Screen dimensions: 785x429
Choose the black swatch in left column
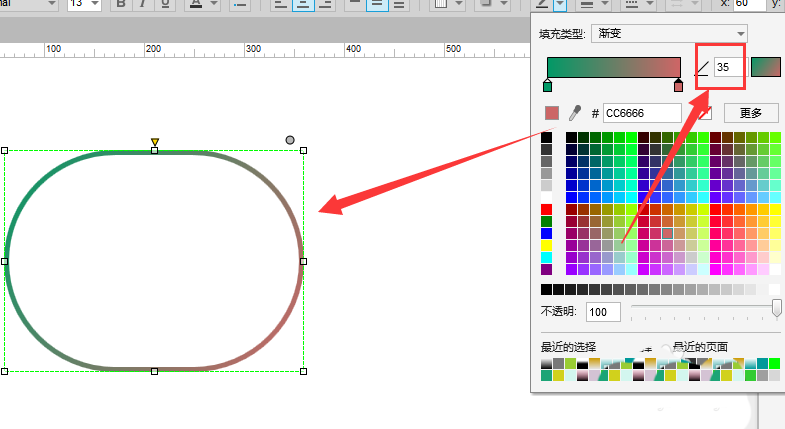pyautogui.click(x=547, y=137)
